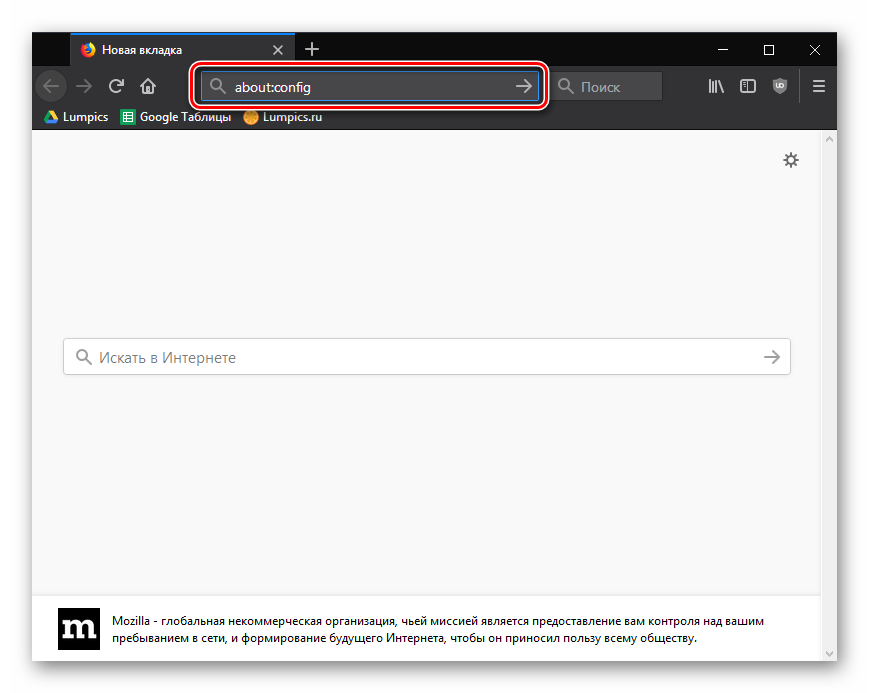Open the uBlock shield extension icon
869x693 pixels.
pyautogui.click(x=780, y=86)
